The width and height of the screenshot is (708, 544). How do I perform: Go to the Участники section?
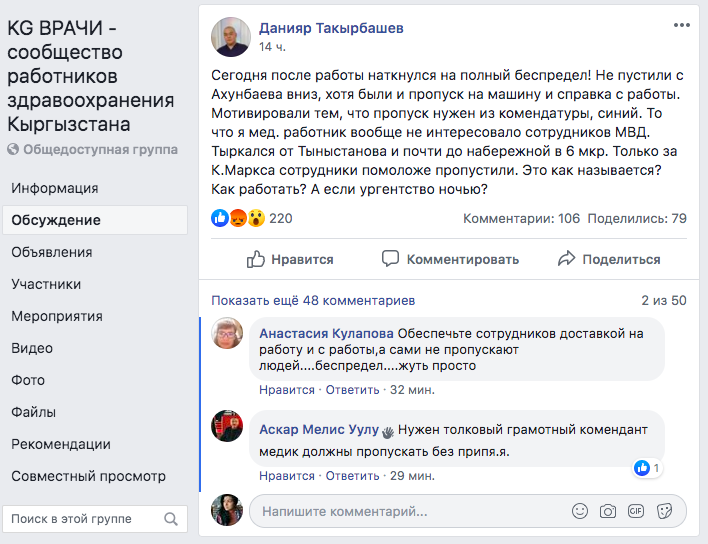[46, 284]
